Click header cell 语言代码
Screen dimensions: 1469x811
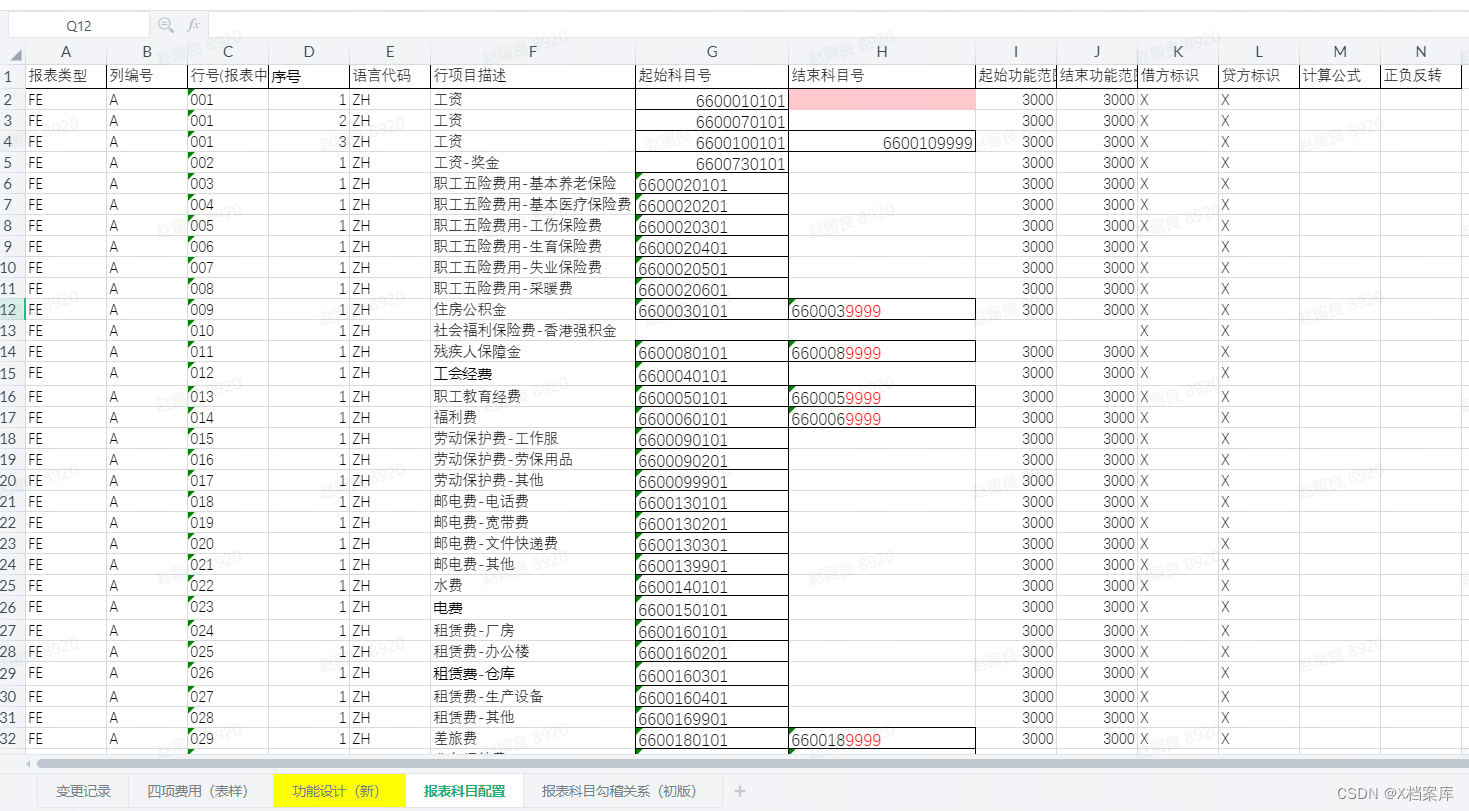click(390, 76)
